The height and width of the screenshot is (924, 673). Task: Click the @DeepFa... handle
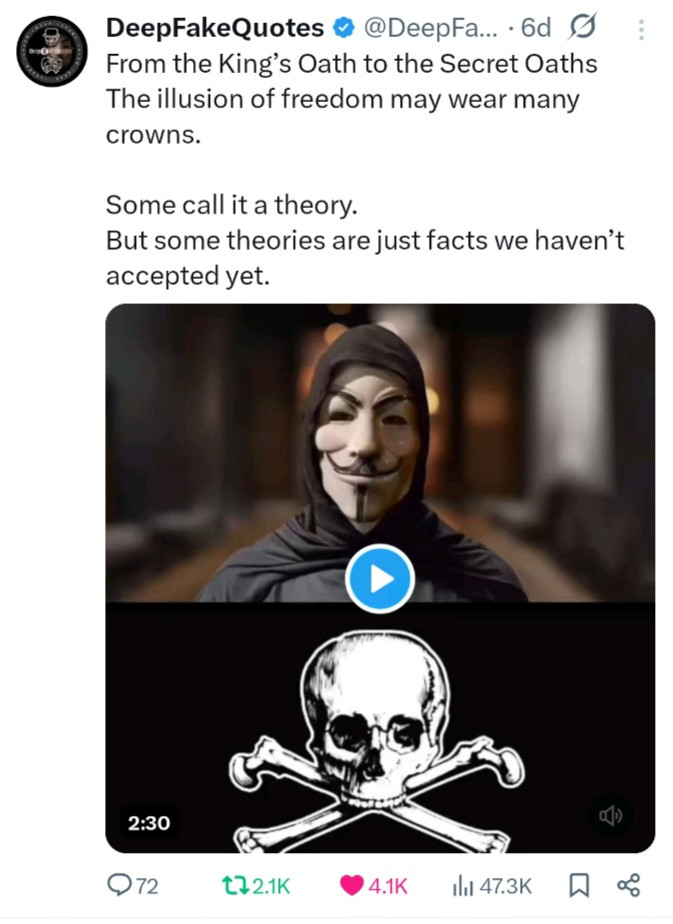(430, 28)
